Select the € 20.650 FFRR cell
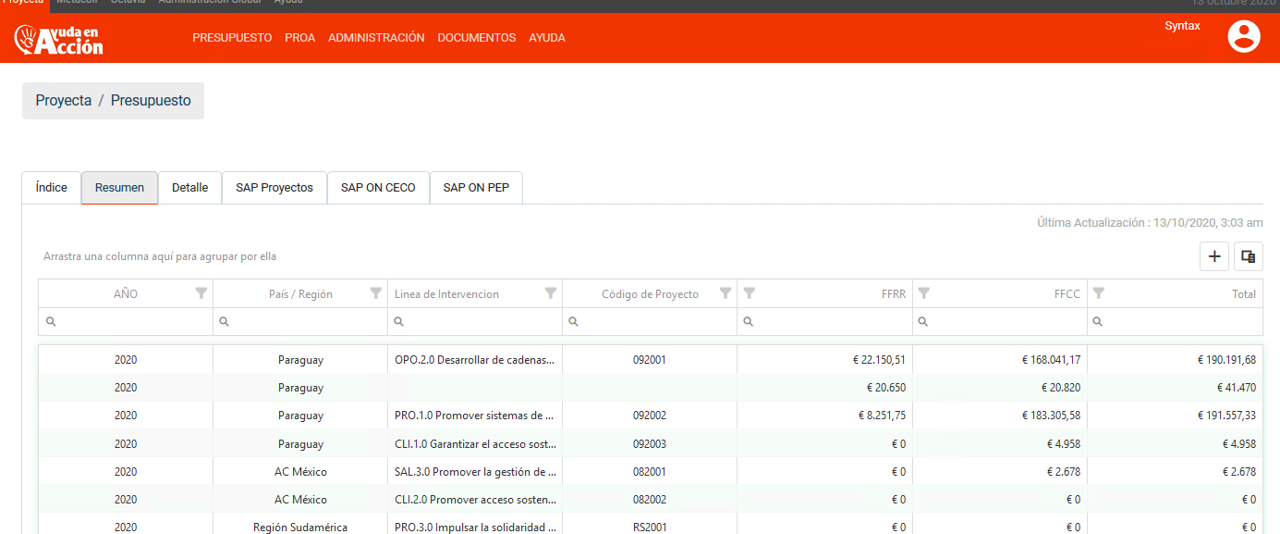 (825, 388)
